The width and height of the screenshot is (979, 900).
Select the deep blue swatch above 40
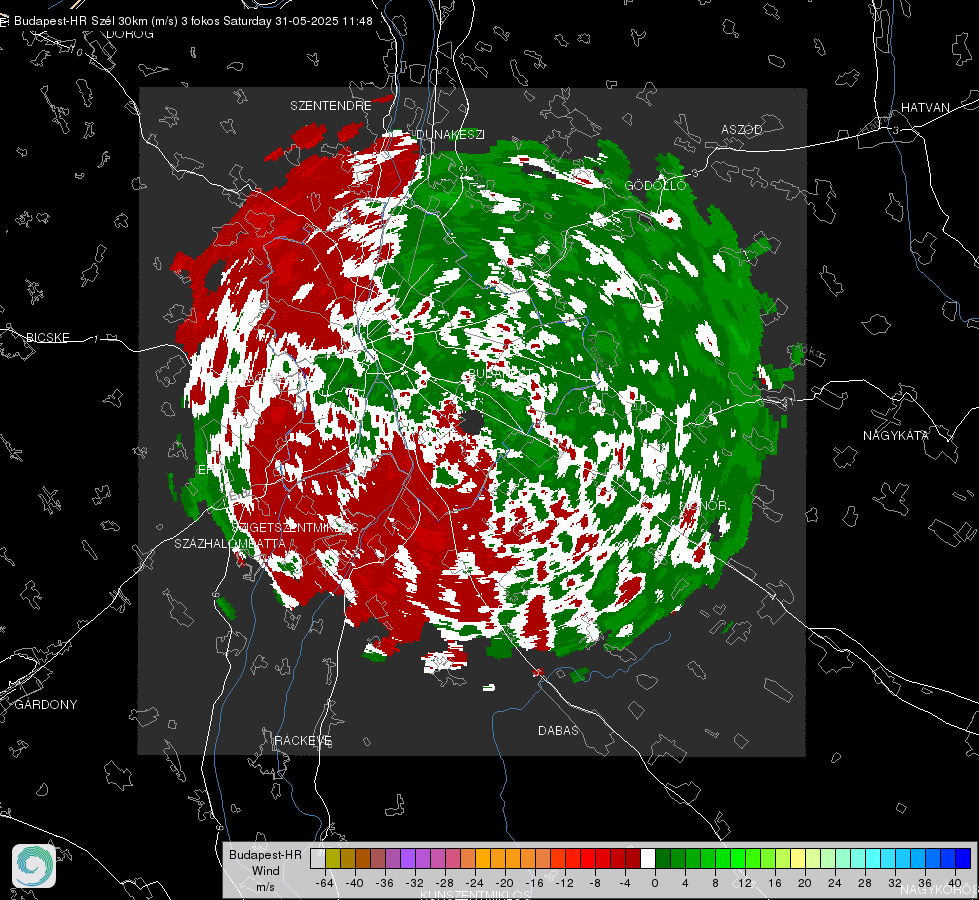click(x=963, y=859)
